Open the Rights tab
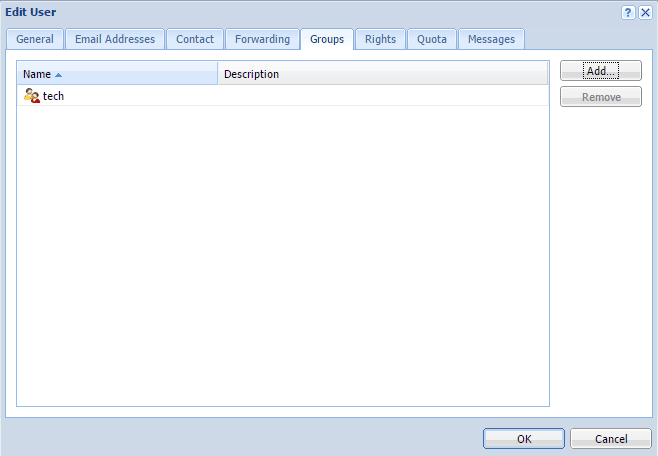Image resolution: width=658 pixels, height=456 pixels. click(380, 39)
